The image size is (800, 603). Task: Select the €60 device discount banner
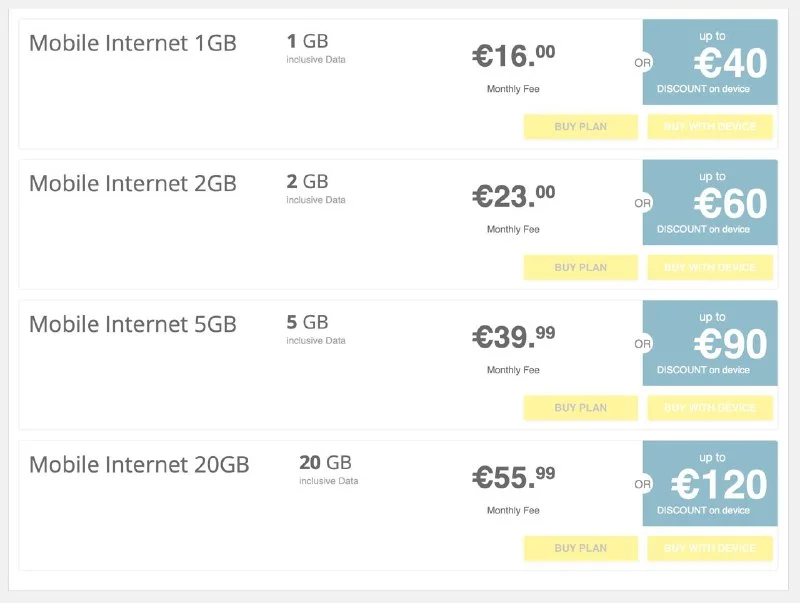click(x=710, y=202)
